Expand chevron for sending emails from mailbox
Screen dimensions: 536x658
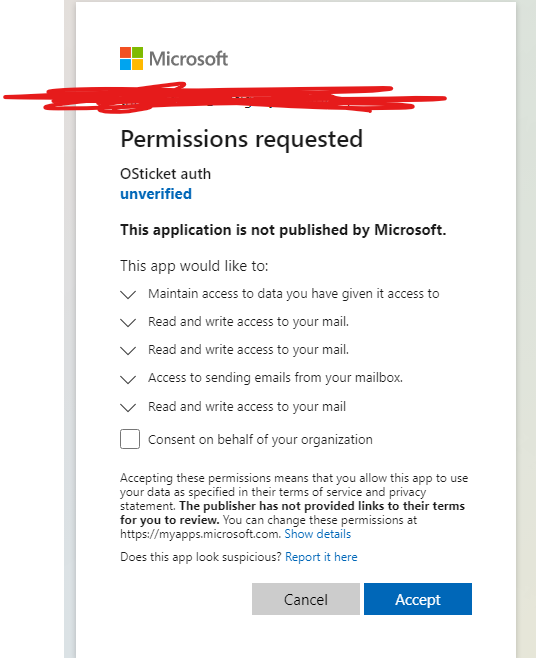[128, 379]
